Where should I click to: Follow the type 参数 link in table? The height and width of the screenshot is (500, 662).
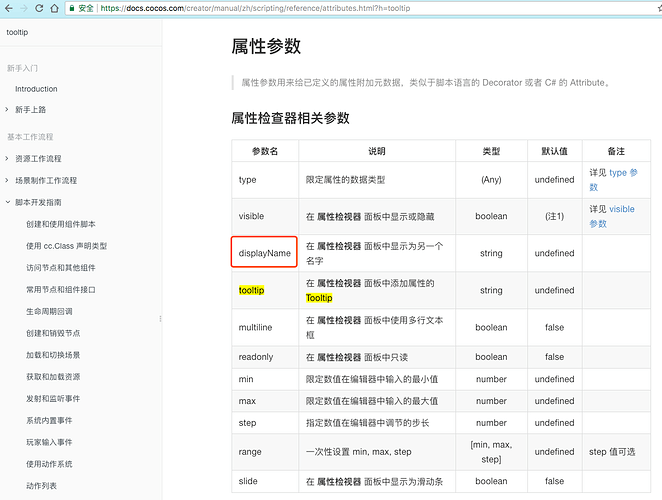coord(623,173)
